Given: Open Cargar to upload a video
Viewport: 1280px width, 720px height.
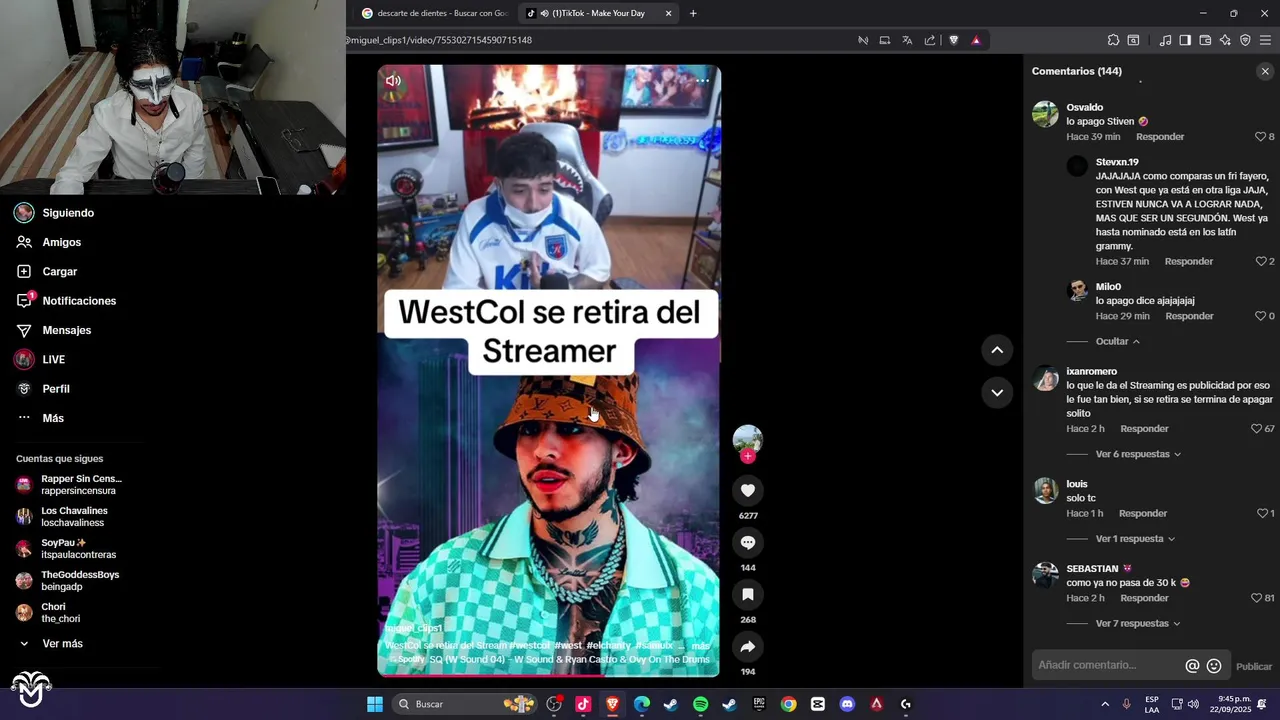Looking at the screenshot, I should [59, 272].
